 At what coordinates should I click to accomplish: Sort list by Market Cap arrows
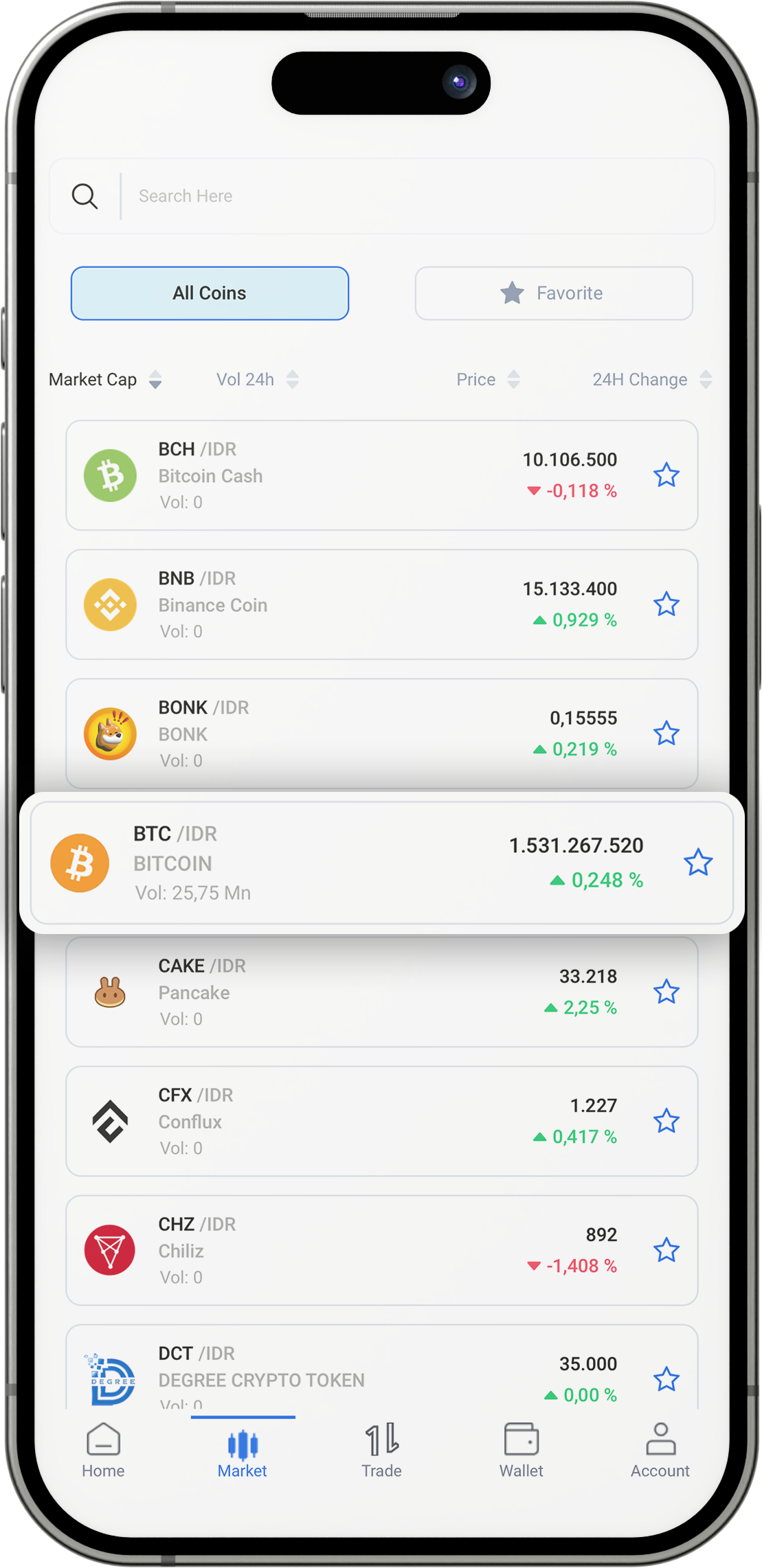(155, 380)
